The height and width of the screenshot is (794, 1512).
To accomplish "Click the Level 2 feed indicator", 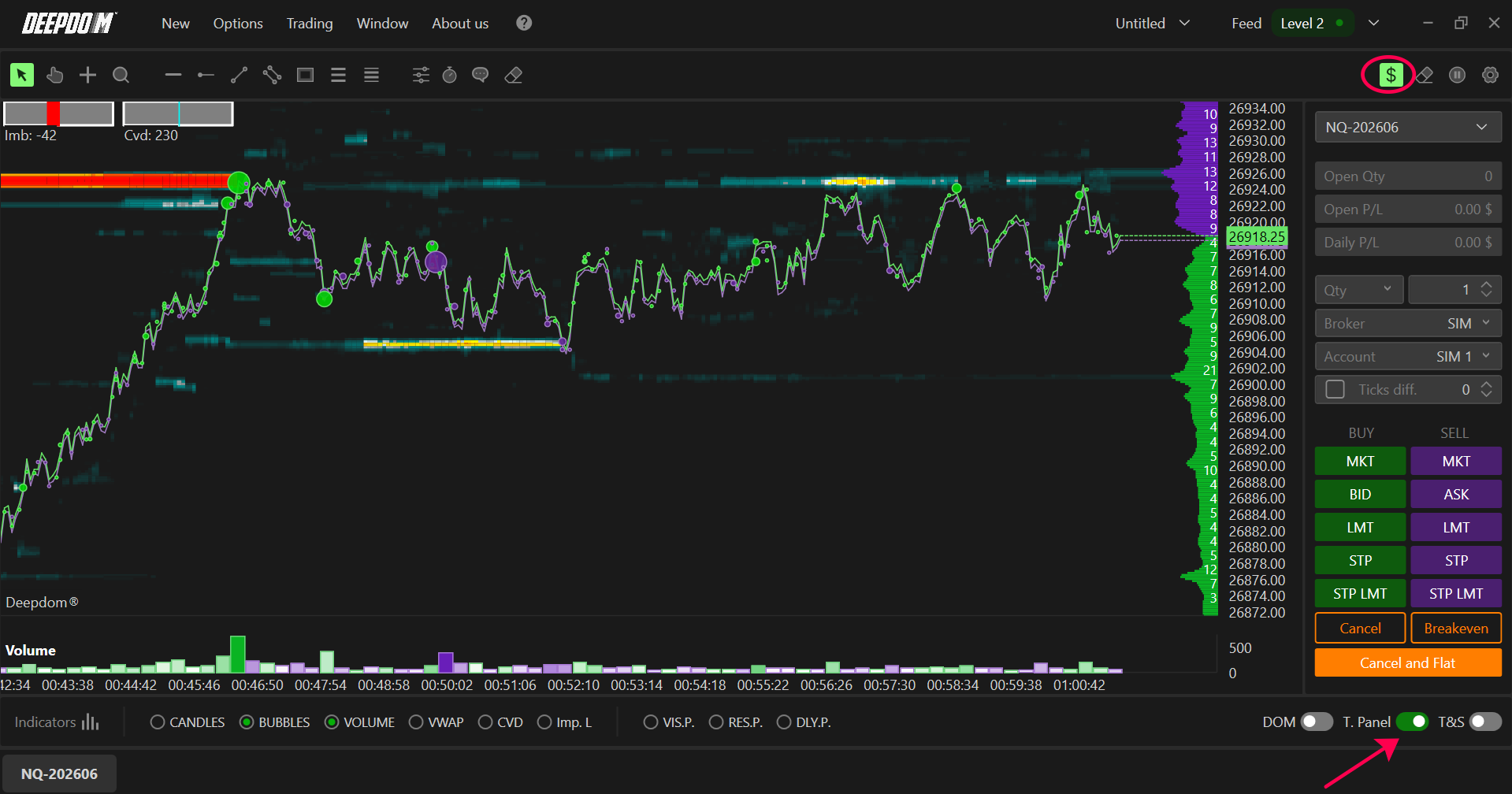I will click(x=1312, y=23).
